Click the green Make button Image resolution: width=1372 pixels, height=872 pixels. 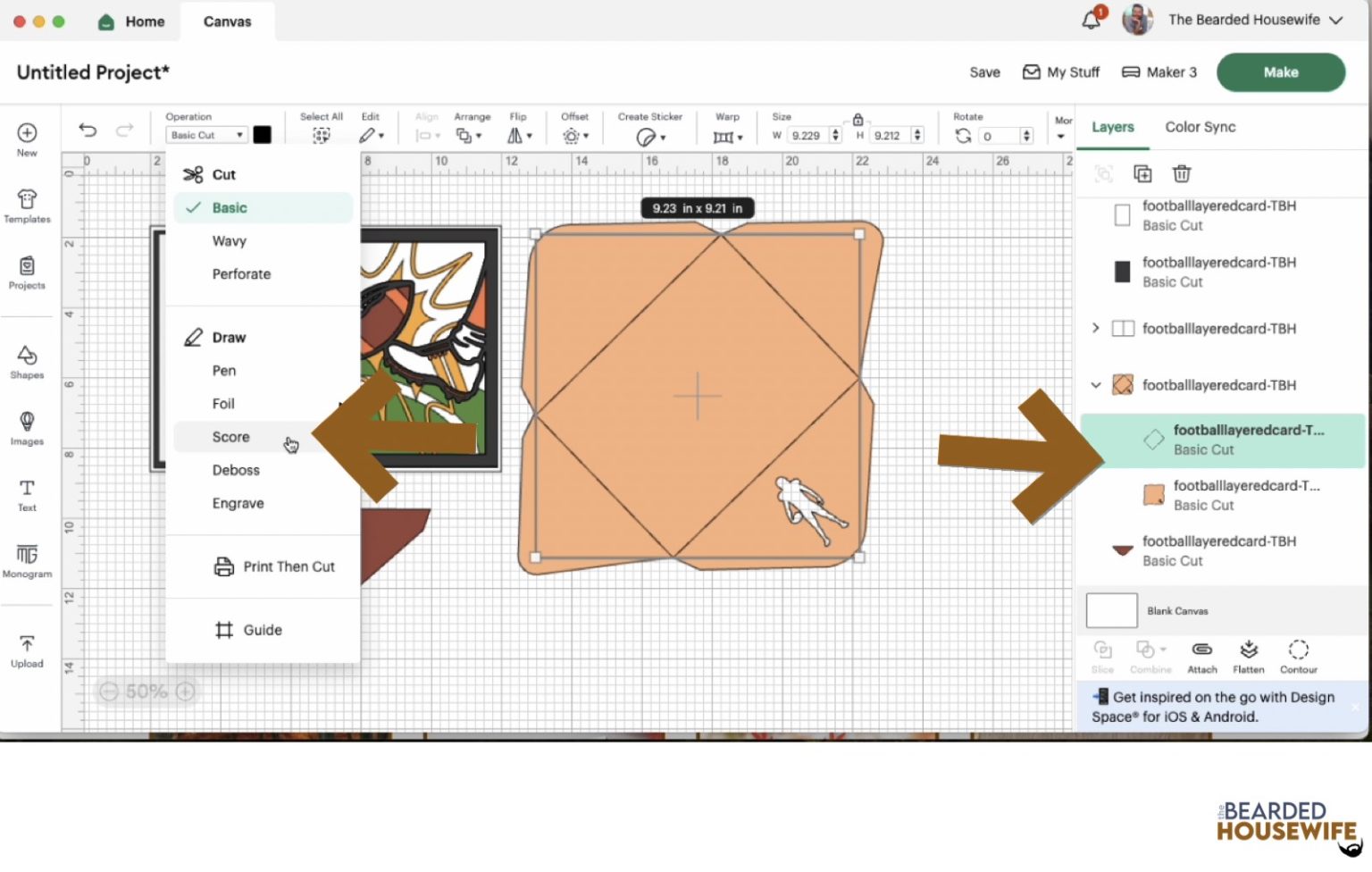(1280, 72)
